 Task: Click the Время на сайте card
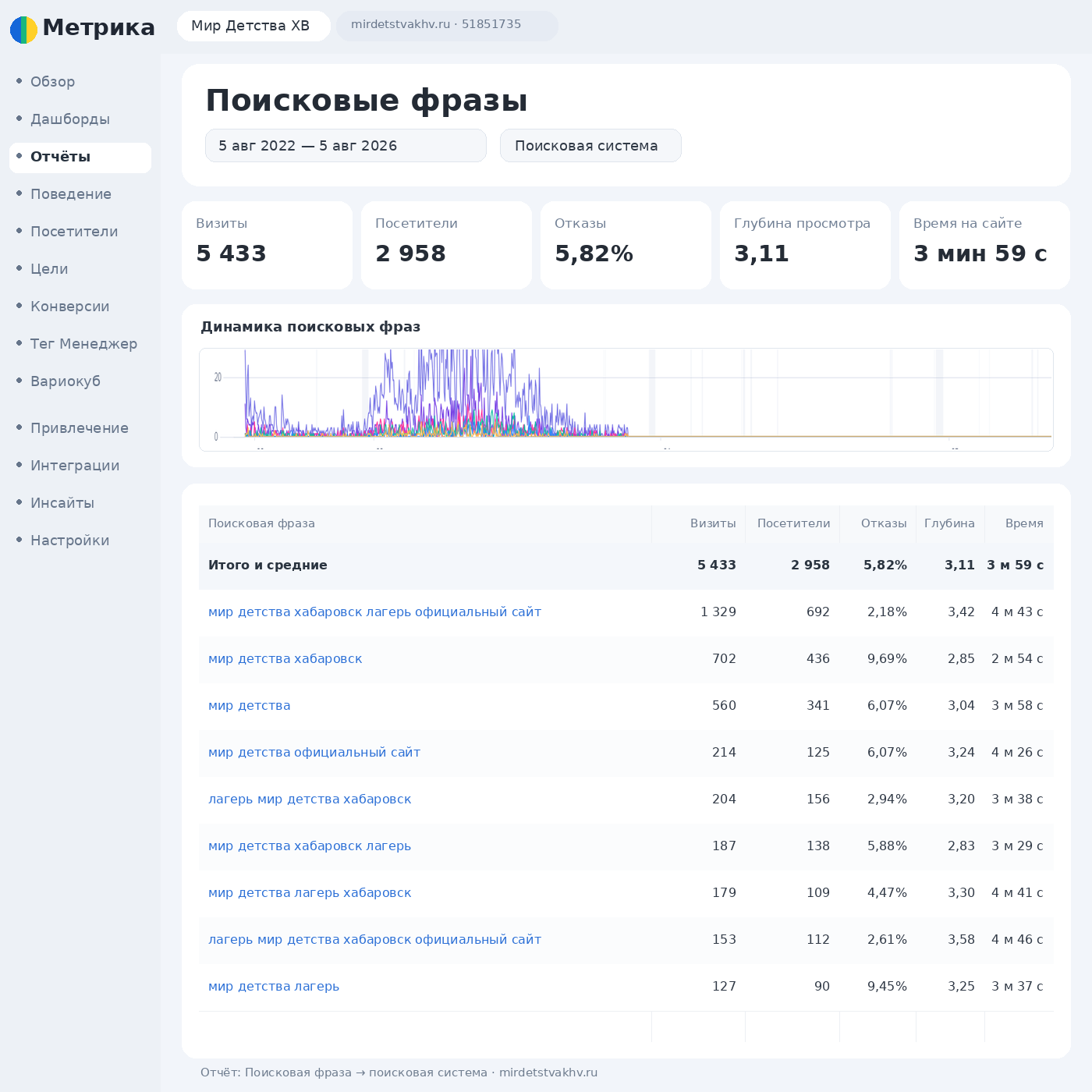click(984, 245)
